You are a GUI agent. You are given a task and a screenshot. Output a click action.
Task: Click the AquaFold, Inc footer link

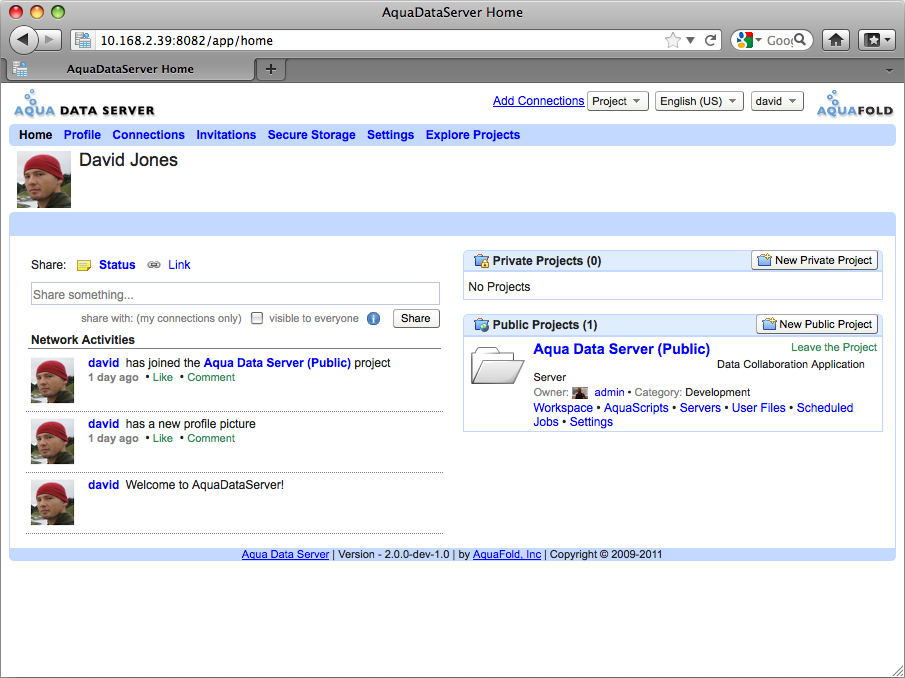point(507,555)
